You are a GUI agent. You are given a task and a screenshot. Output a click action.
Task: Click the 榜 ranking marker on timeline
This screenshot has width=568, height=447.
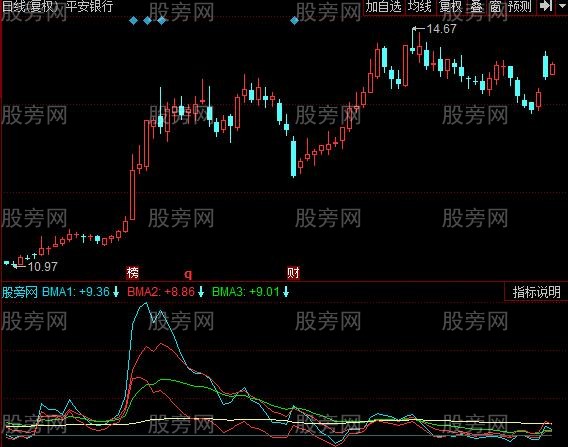coord(133,273)
